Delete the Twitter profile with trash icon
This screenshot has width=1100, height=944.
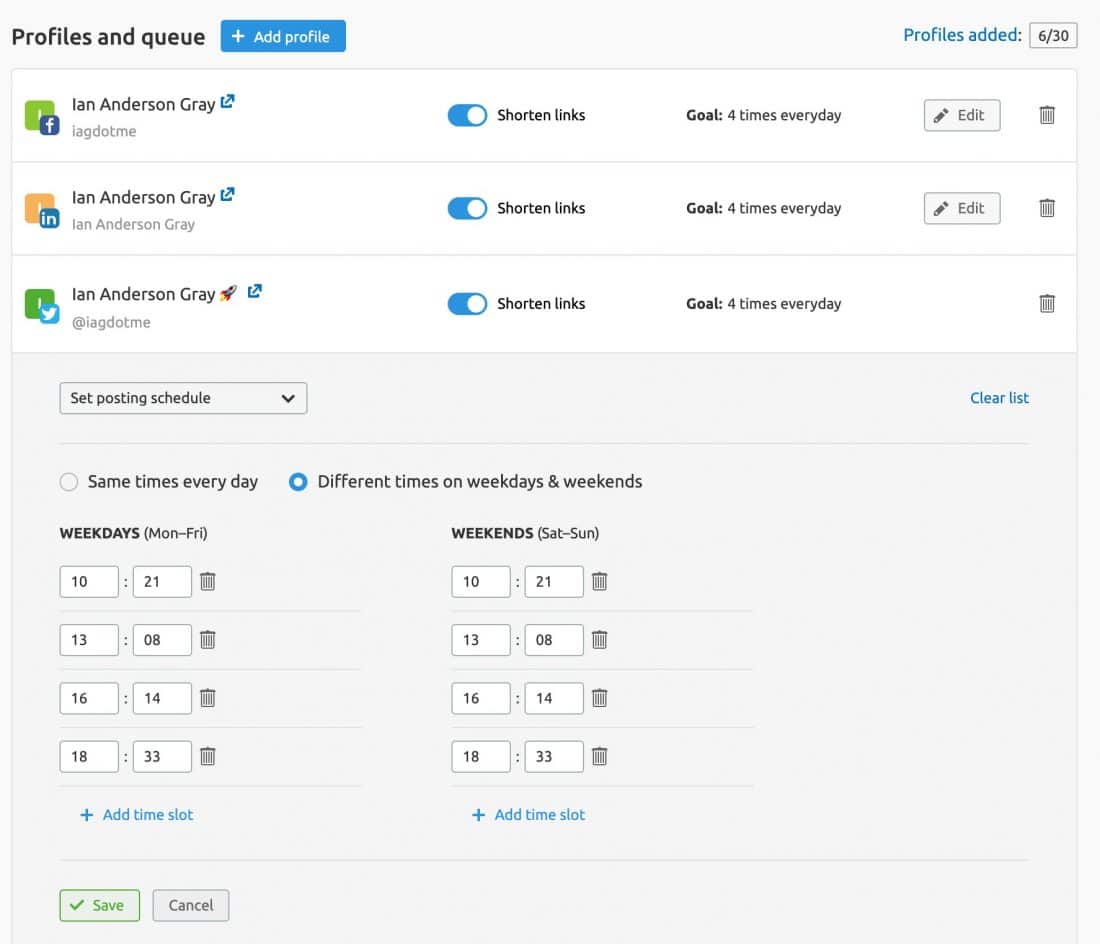click(x=1047, y=303)
